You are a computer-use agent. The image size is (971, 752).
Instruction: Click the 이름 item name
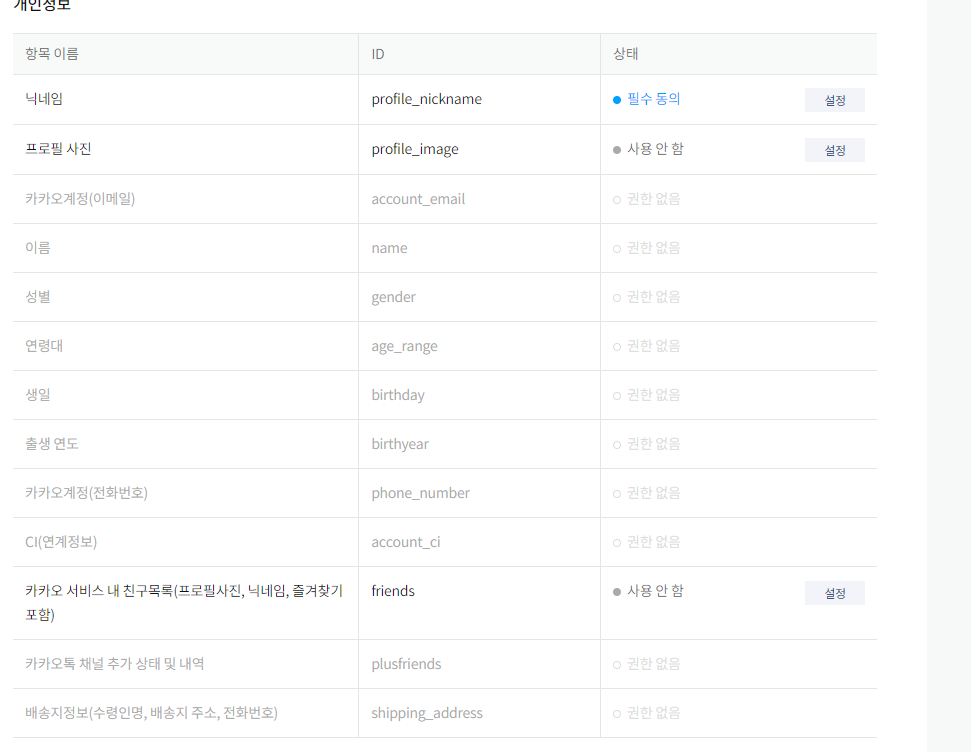[x=38, y=248]
